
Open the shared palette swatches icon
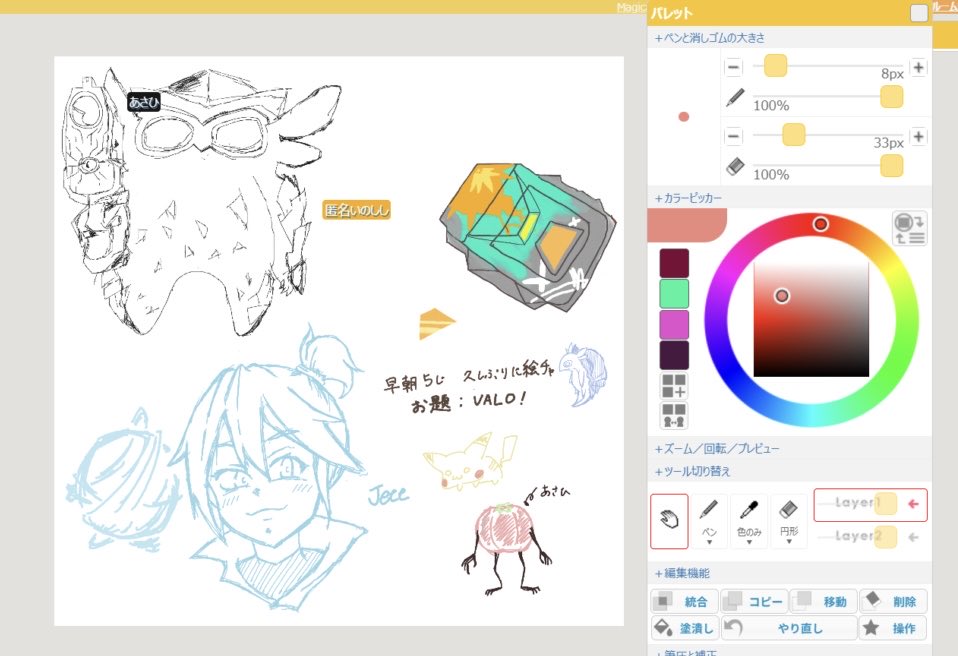[674, 415]
